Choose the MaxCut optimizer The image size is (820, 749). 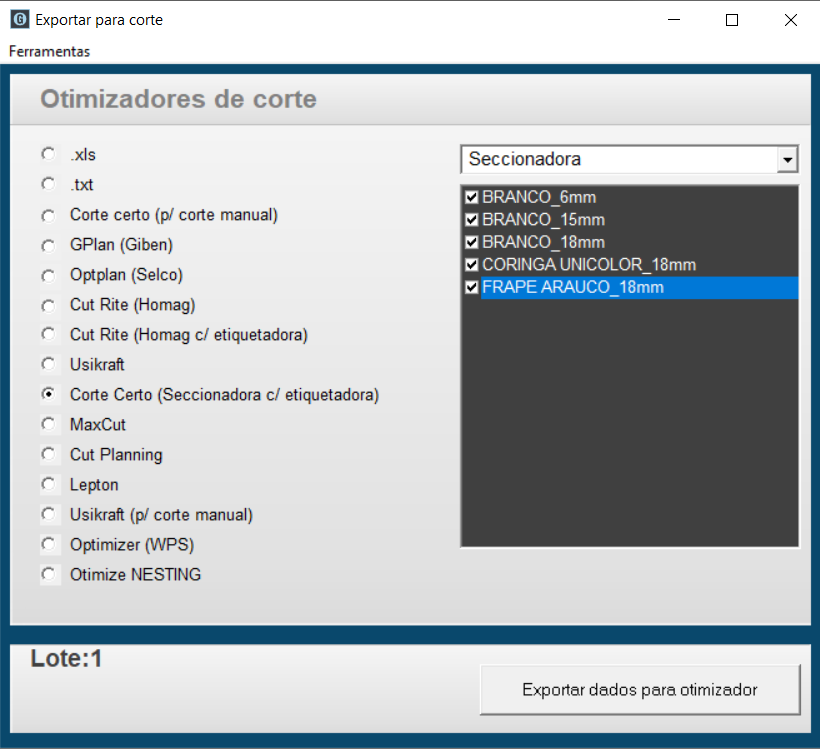tap(49, 424)
